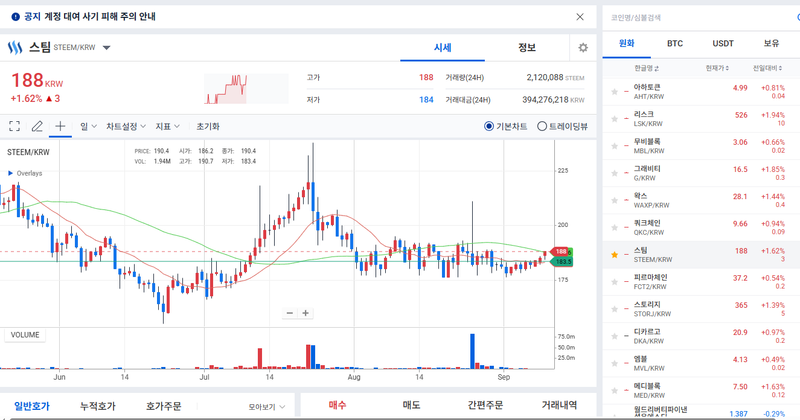Favorite star for 무비블록 MBL/KRW
The height and width of the screenshot is (420, 800).
pos(614,146)
